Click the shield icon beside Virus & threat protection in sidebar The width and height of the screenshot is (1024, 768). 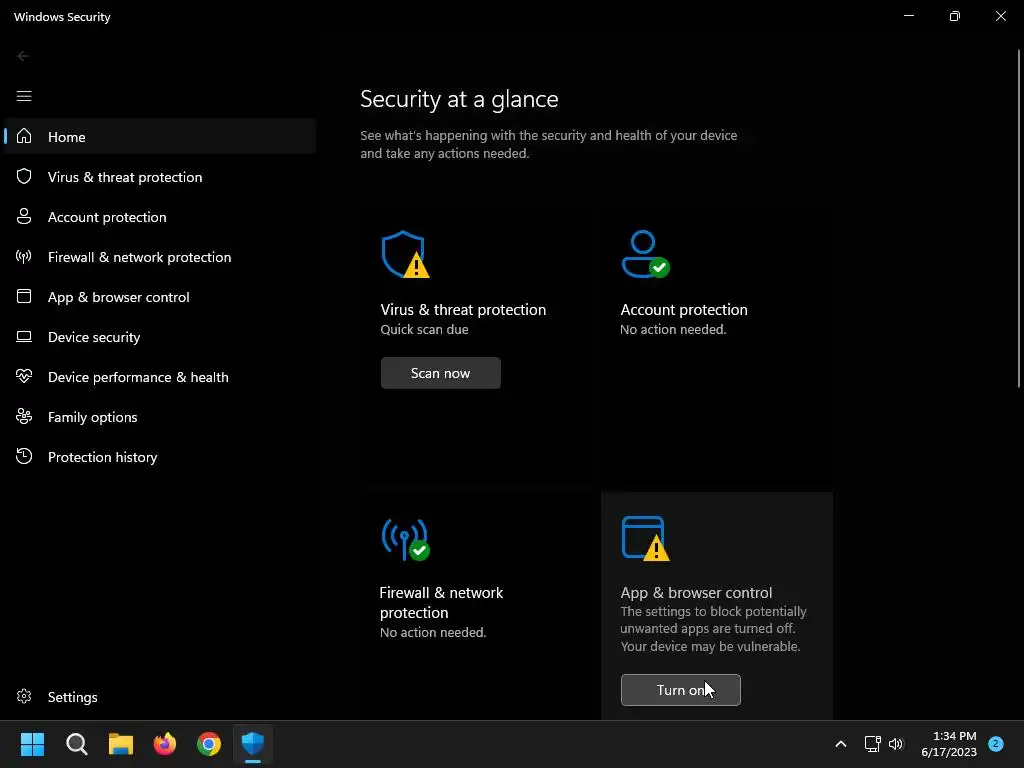(x=24, y=176)
